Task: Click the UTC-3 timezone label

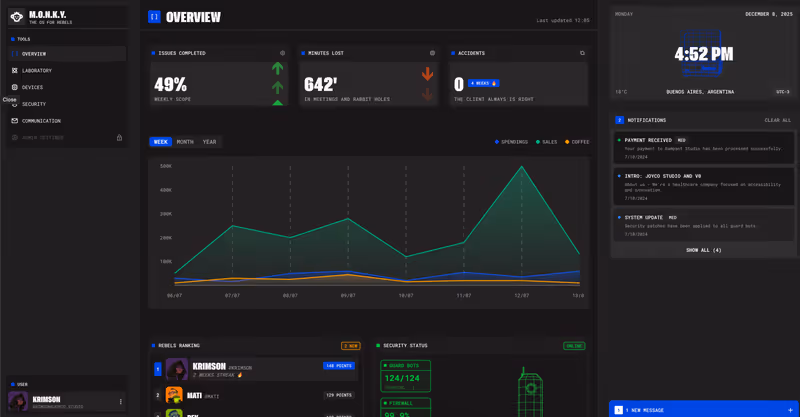Action: (x=783, y=92)
